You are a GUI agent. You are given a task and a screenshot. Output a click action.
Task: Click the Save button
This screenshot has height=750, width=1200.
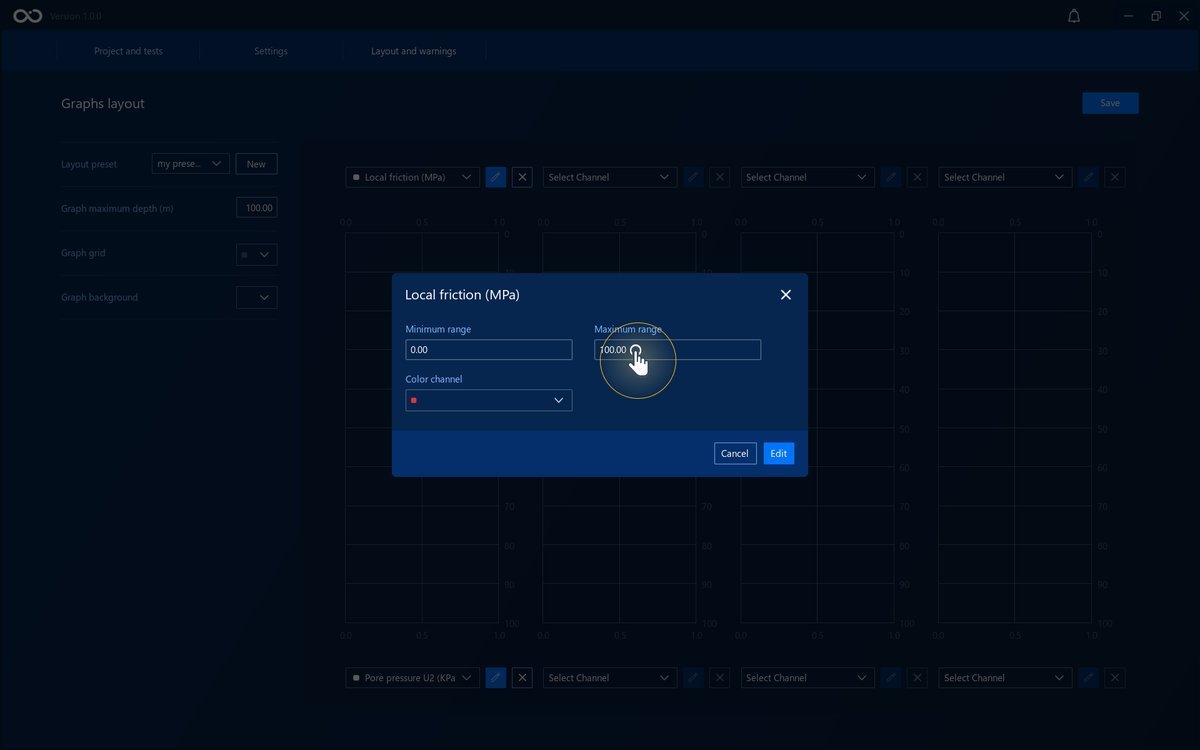coord(1110,103)
